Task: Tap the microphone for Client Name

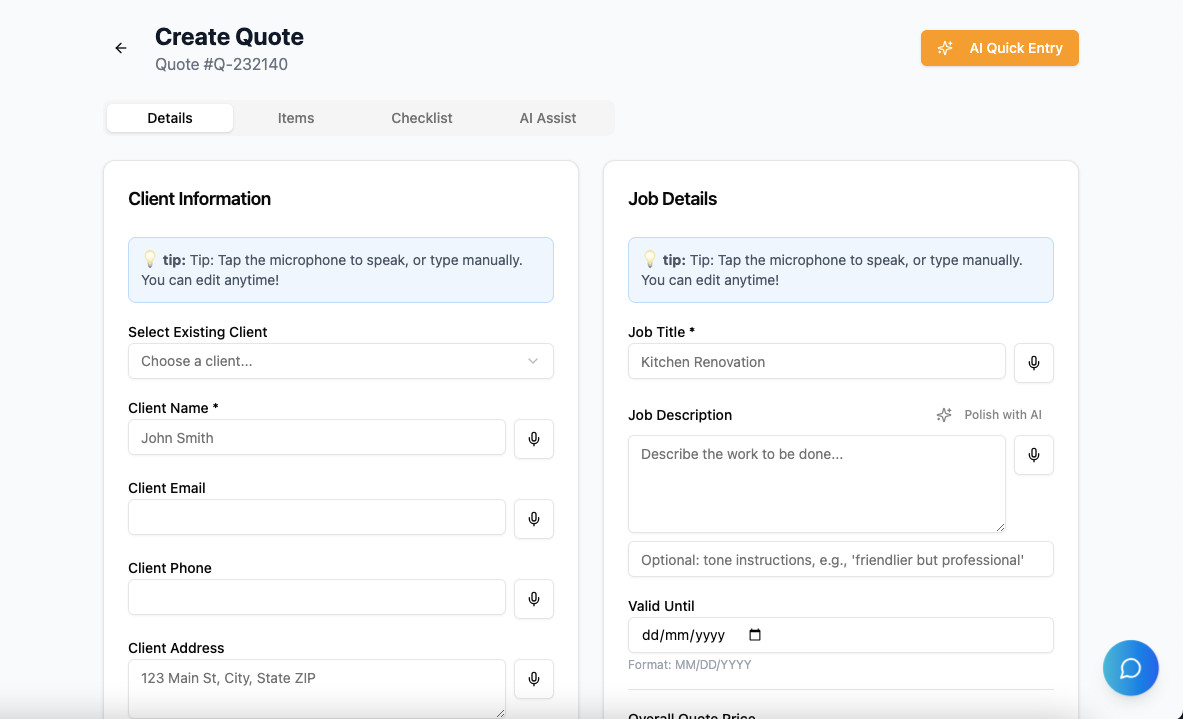Action: [x=533, y=439]
